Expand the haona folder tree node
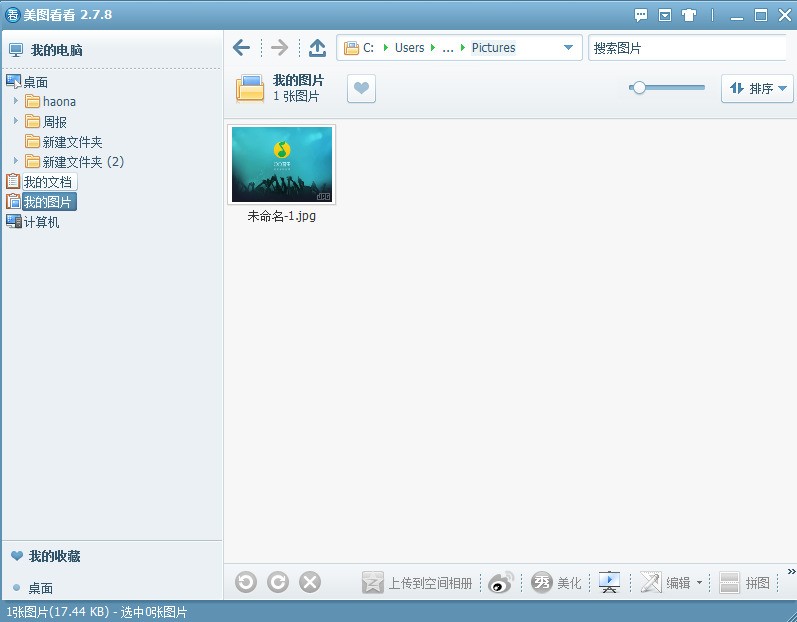797x622 pixels. click(16, 101)
